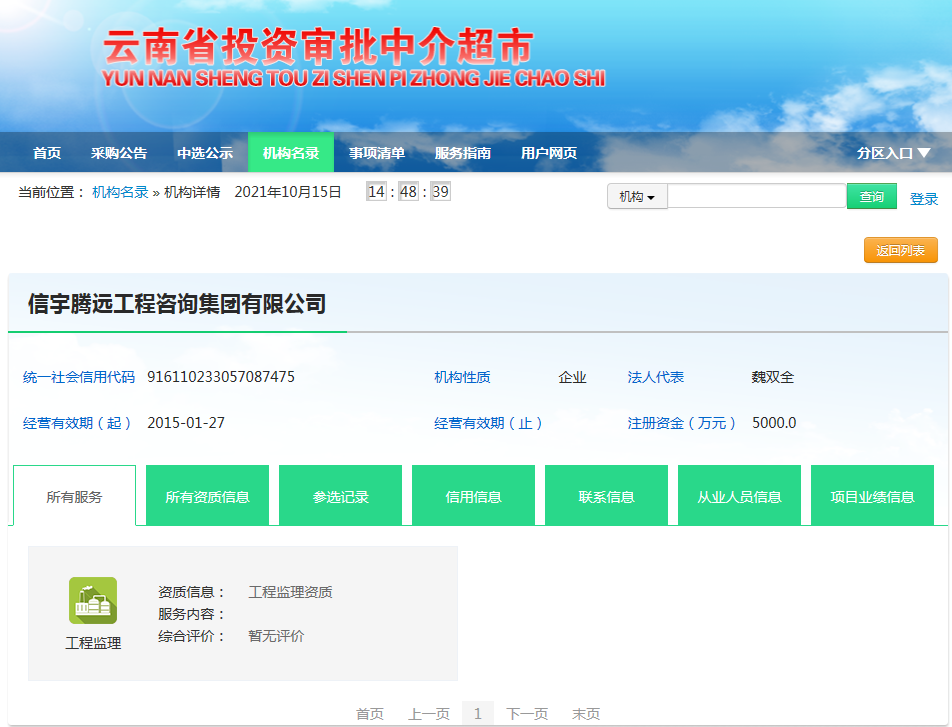Select 服务指南 in the navigation
The height and width of the screenshot is (727, 952).
point(462,153)
